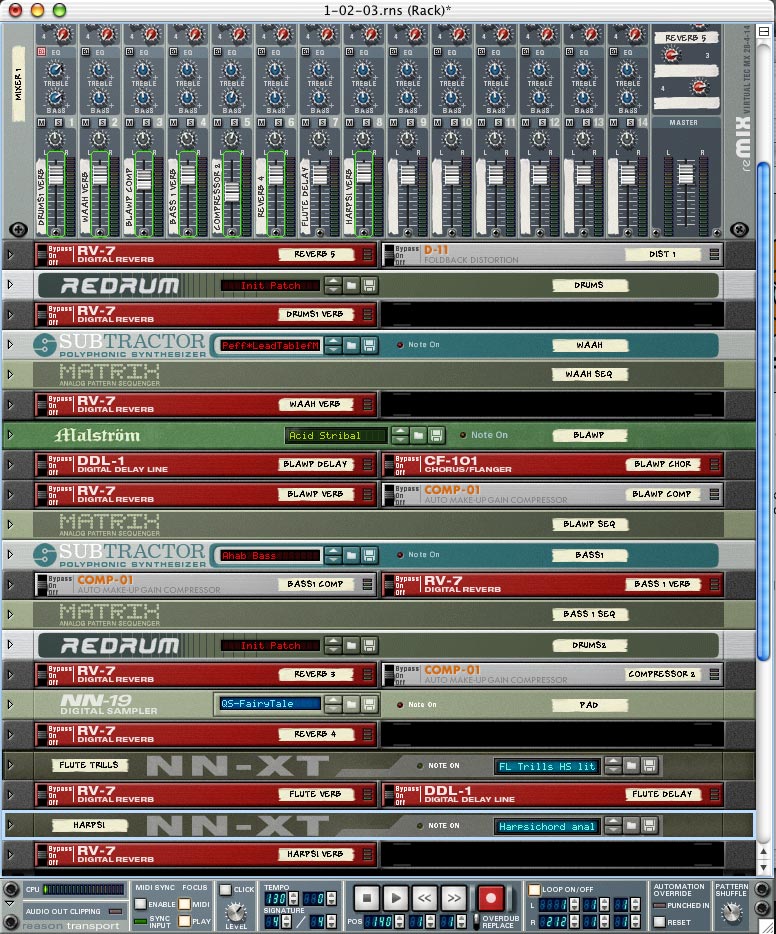The image size is (776, 934).
Task: Save the WAAH Subtractor patch to disk
Action: (370, 345)
